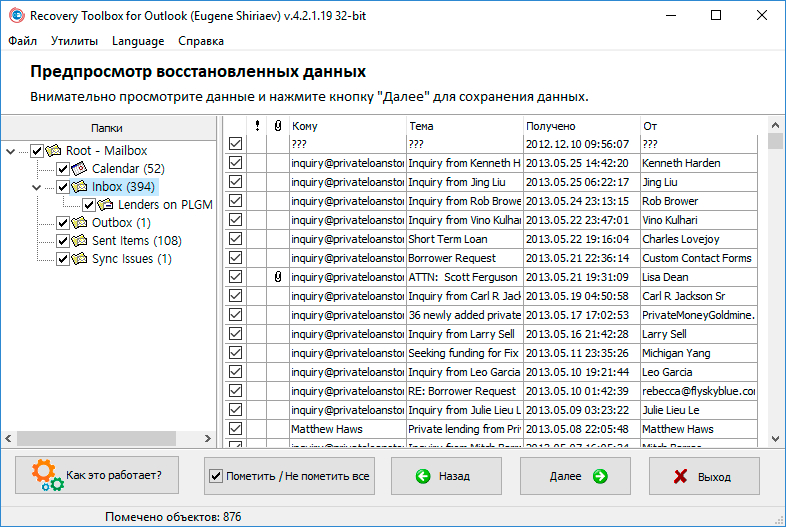Click the status text 'Помечено объектов: 876'
The image size is (786, 527).
[173, 516]
